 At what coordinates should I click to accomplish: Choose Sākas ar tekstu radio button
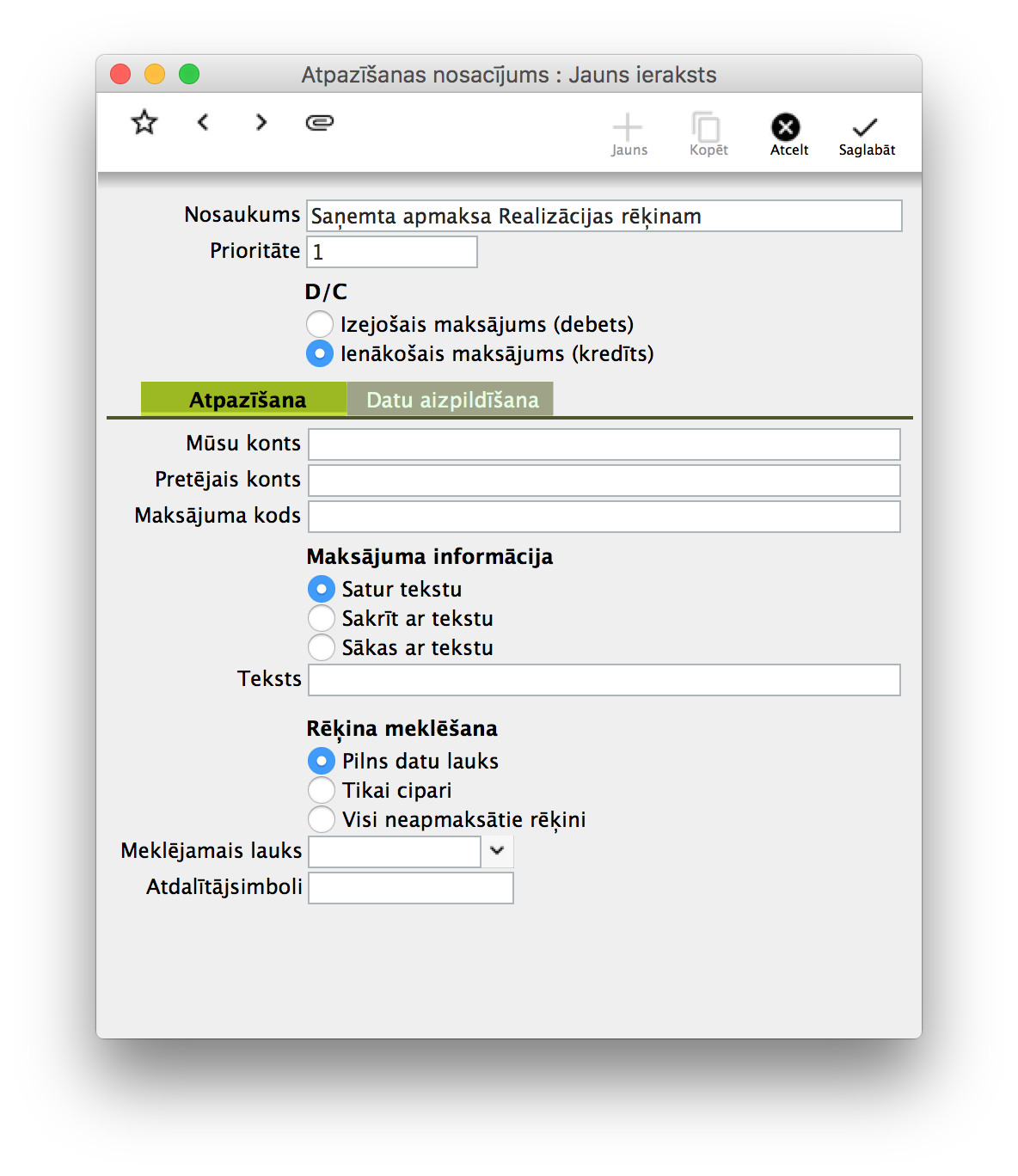[322, 647]
